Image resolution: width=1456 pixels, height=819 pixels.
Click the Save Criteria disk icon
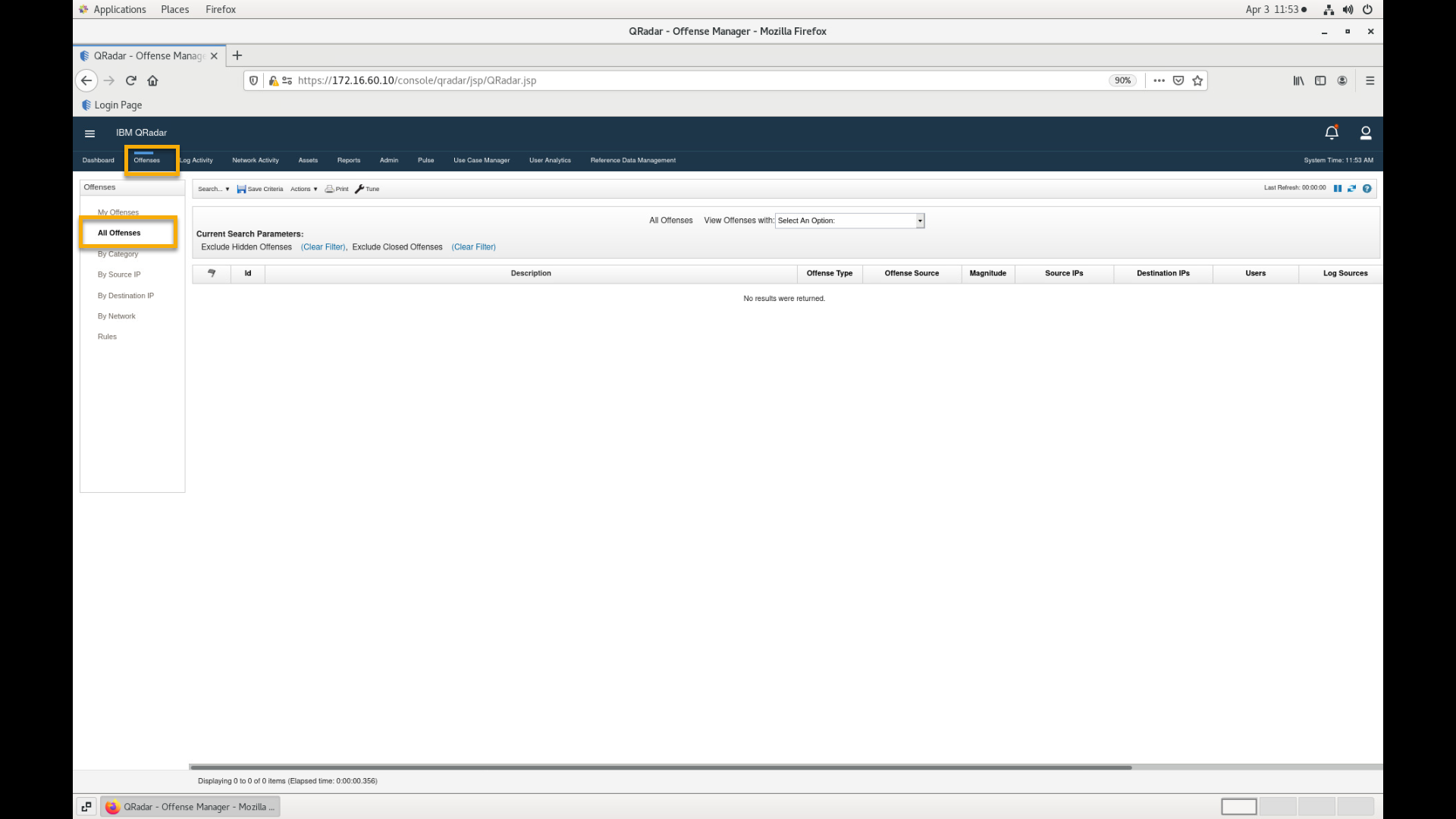click(241, 189)
